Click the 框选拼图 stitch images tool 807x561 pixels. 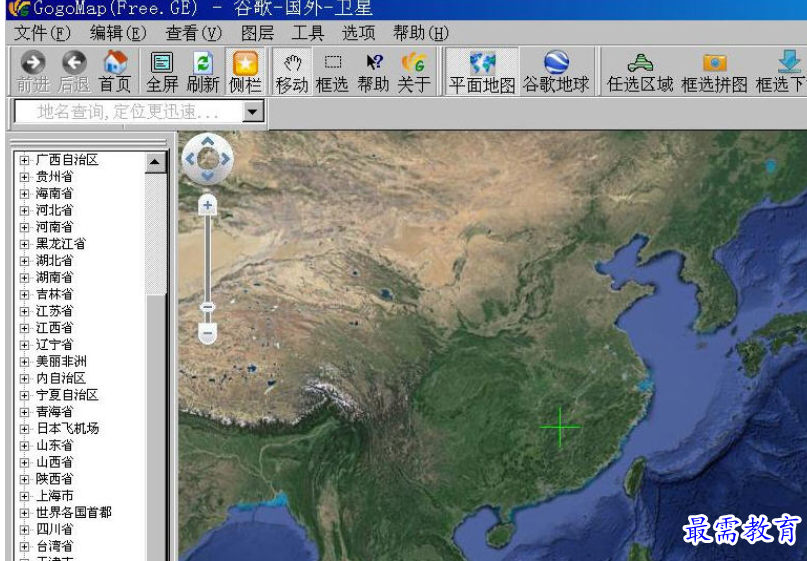click(x=714, y=71)
